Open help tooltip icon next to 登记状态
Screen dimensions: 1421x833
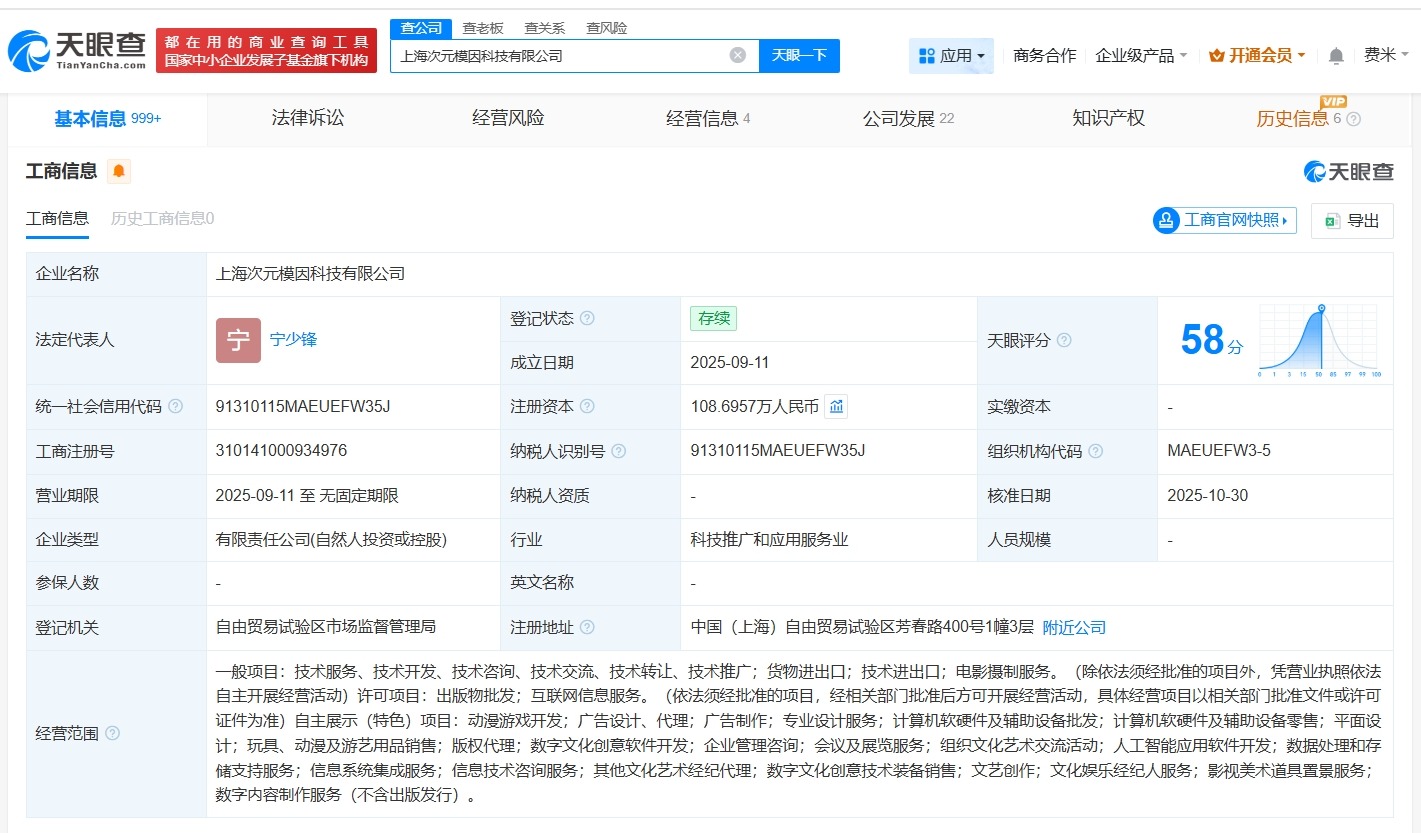click(x=589, y=318)
